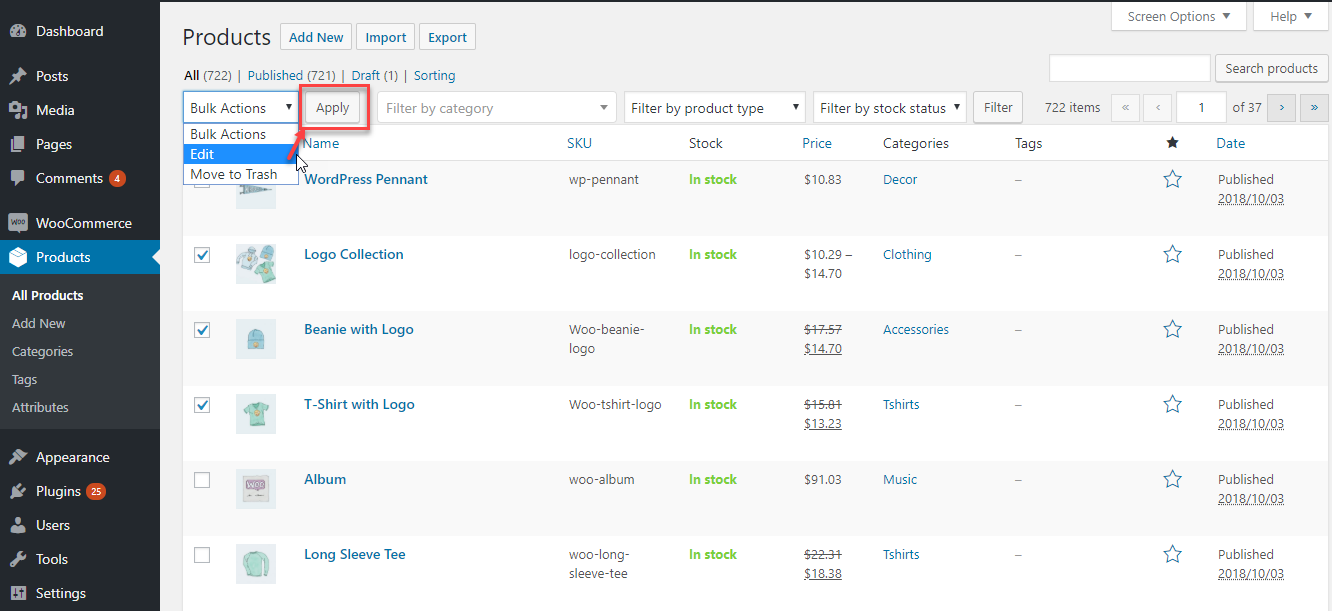1332x611 pixels.
Task: Click the Search products button
Action: [1272, 68]
